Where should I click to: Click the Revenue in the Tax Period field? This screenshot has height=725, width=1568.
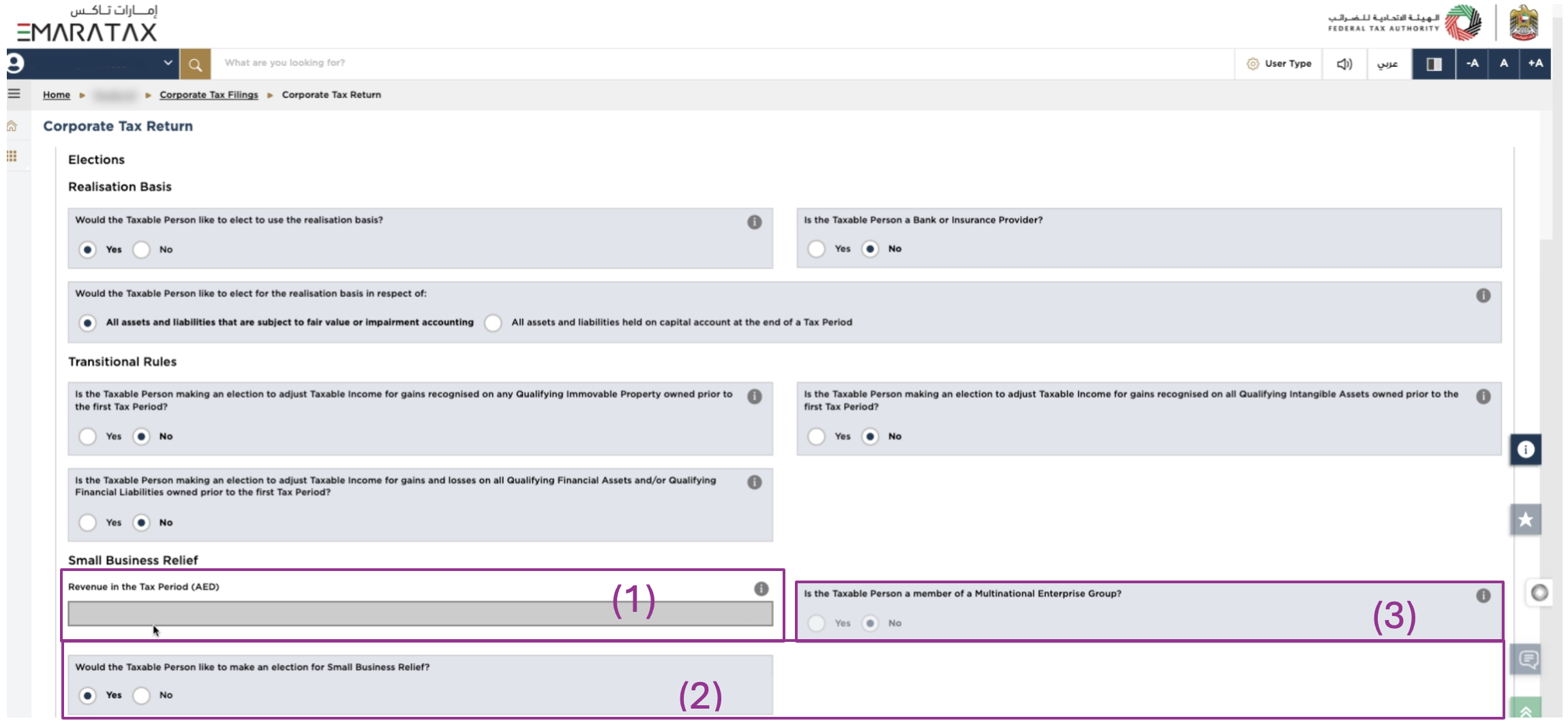tap(420, 614)
